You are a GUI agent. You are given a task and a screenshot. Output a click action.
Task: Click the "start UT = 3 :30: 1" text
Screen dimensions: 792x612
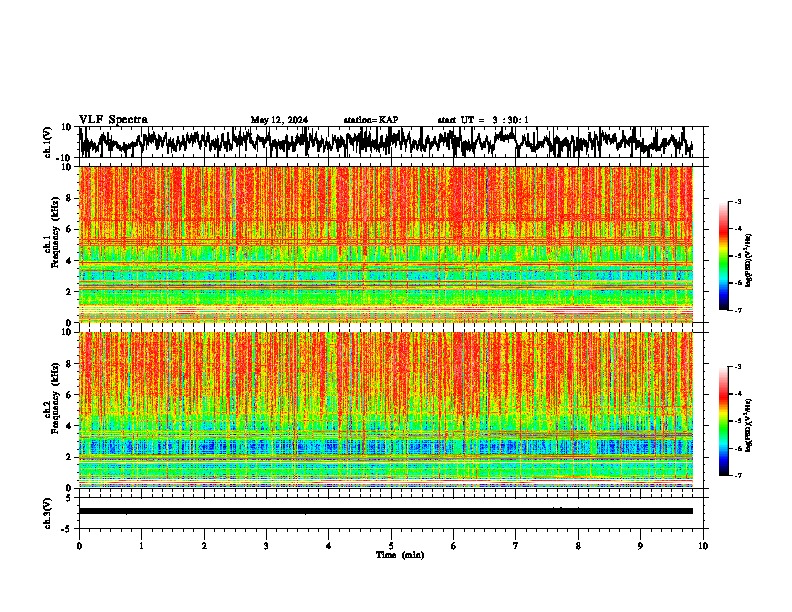coord(483,120)
